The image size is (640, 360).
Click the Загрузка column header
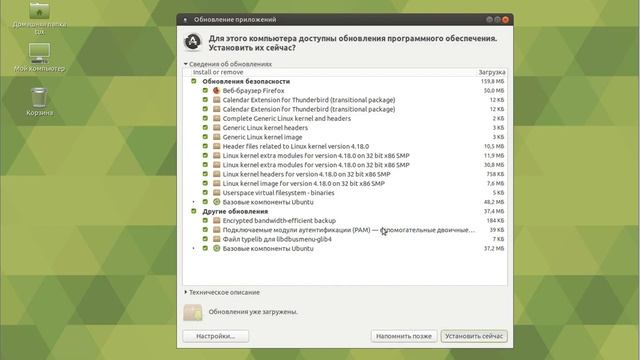491,72
